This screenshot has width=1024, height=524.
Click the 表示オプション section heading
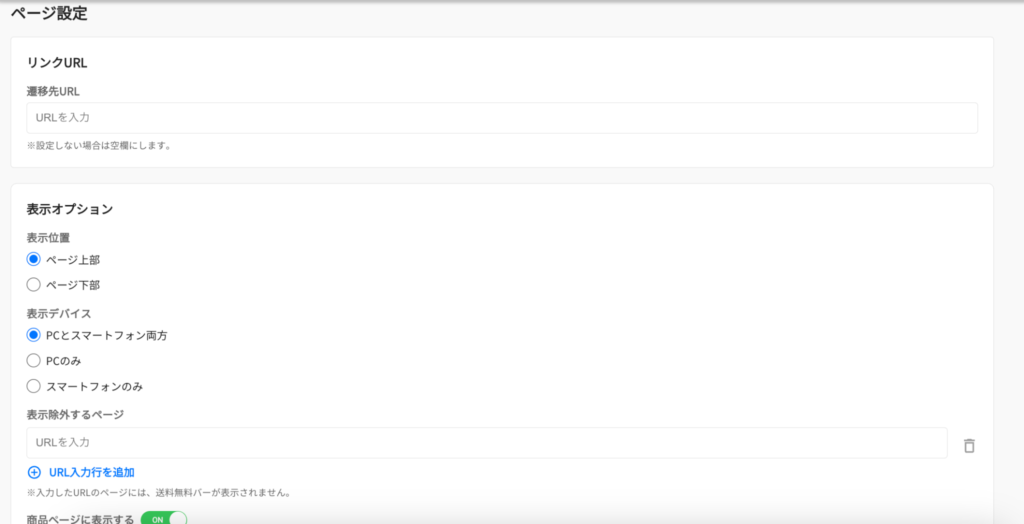point(69,209)
